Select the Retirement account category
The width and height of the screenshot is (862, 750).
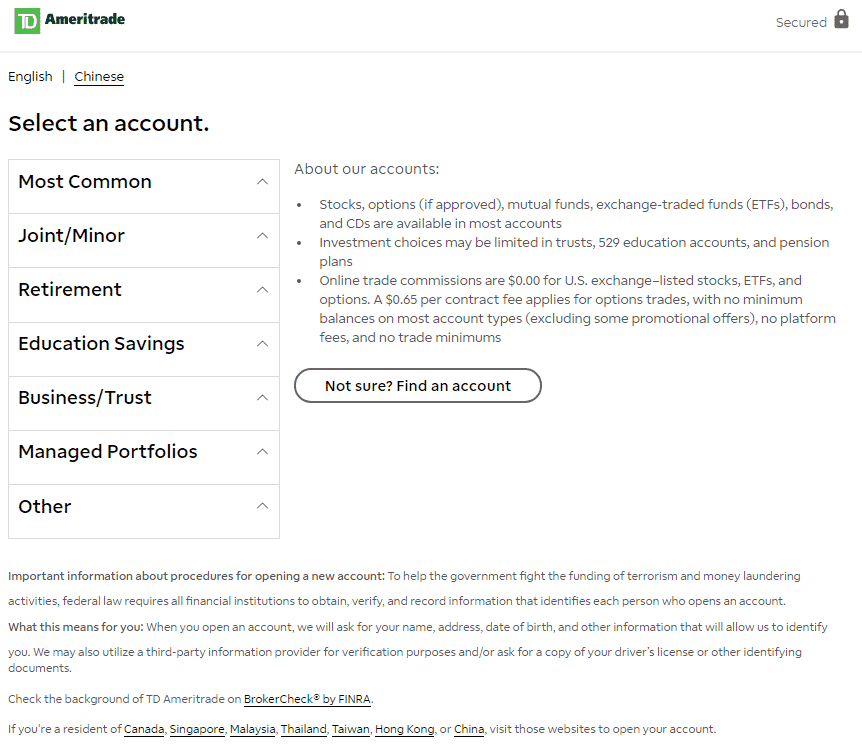click(x=144, y=295)
